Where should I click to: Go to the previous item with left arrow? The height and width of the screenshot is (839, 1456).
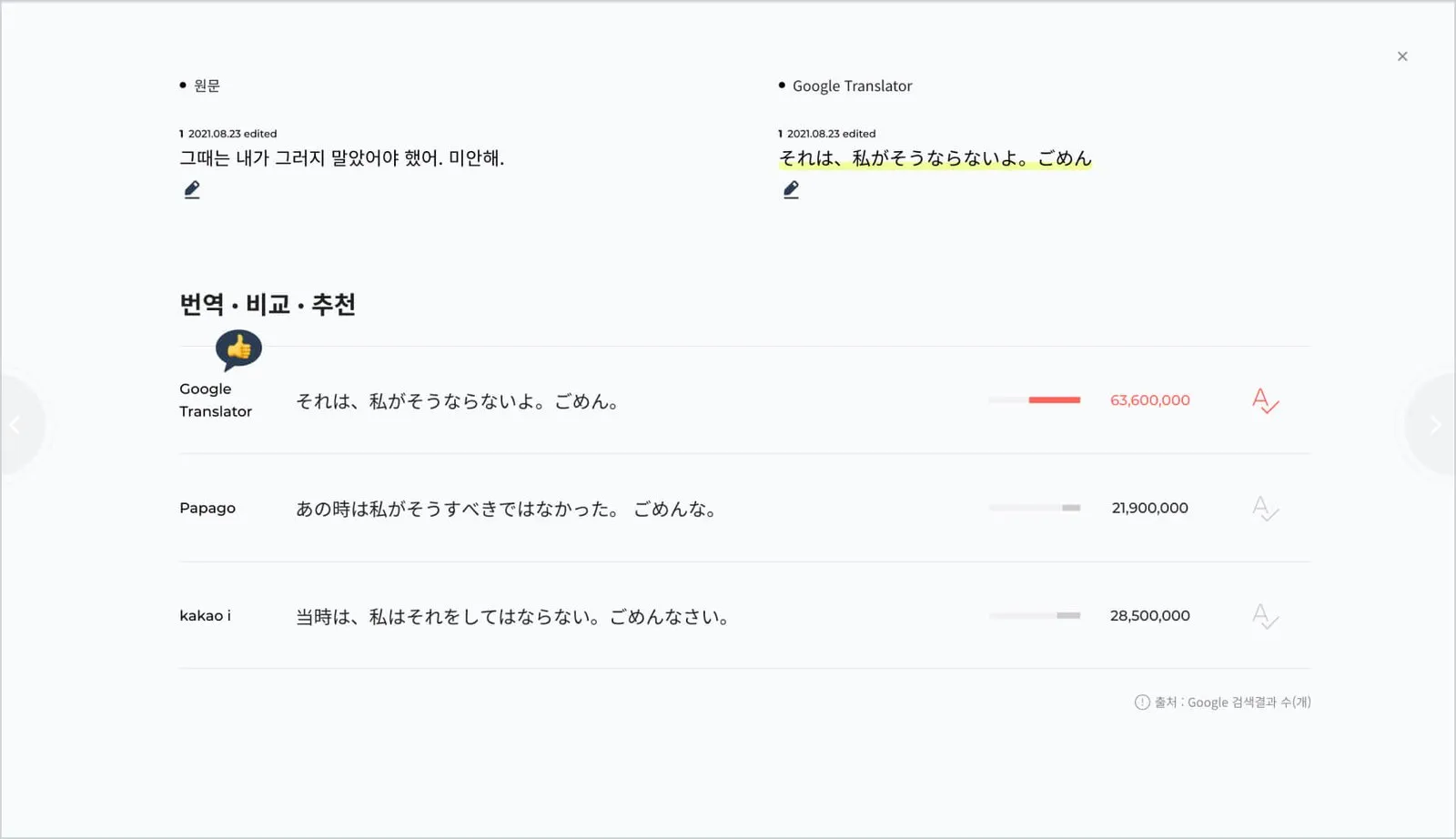[x=15, y=425]
